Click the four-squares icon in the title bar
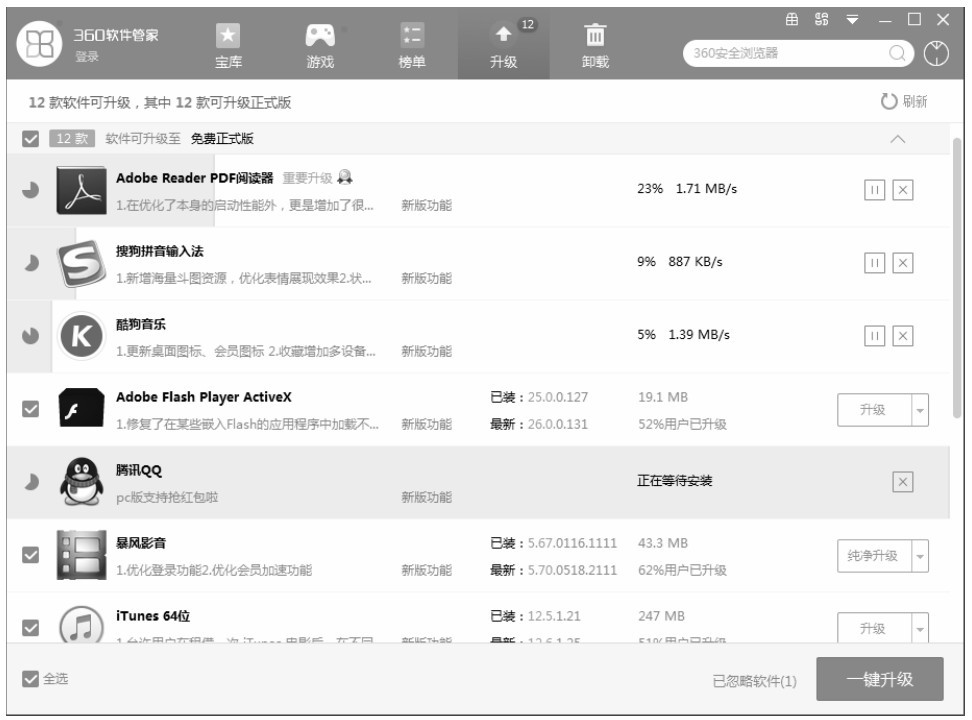The image size is (972, 720). click(821, 19)
